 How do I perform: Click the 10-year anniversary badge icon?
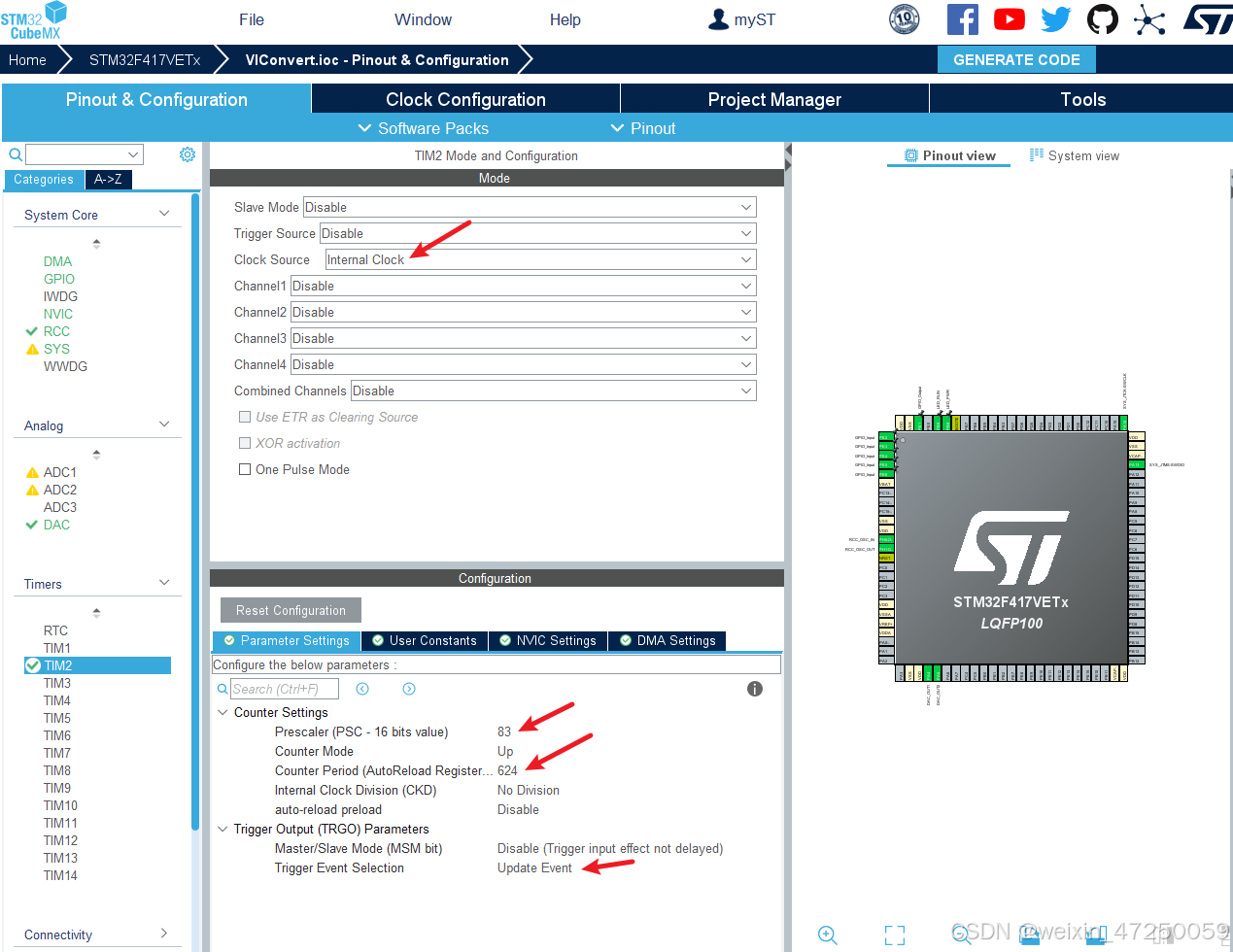[905, 19]
